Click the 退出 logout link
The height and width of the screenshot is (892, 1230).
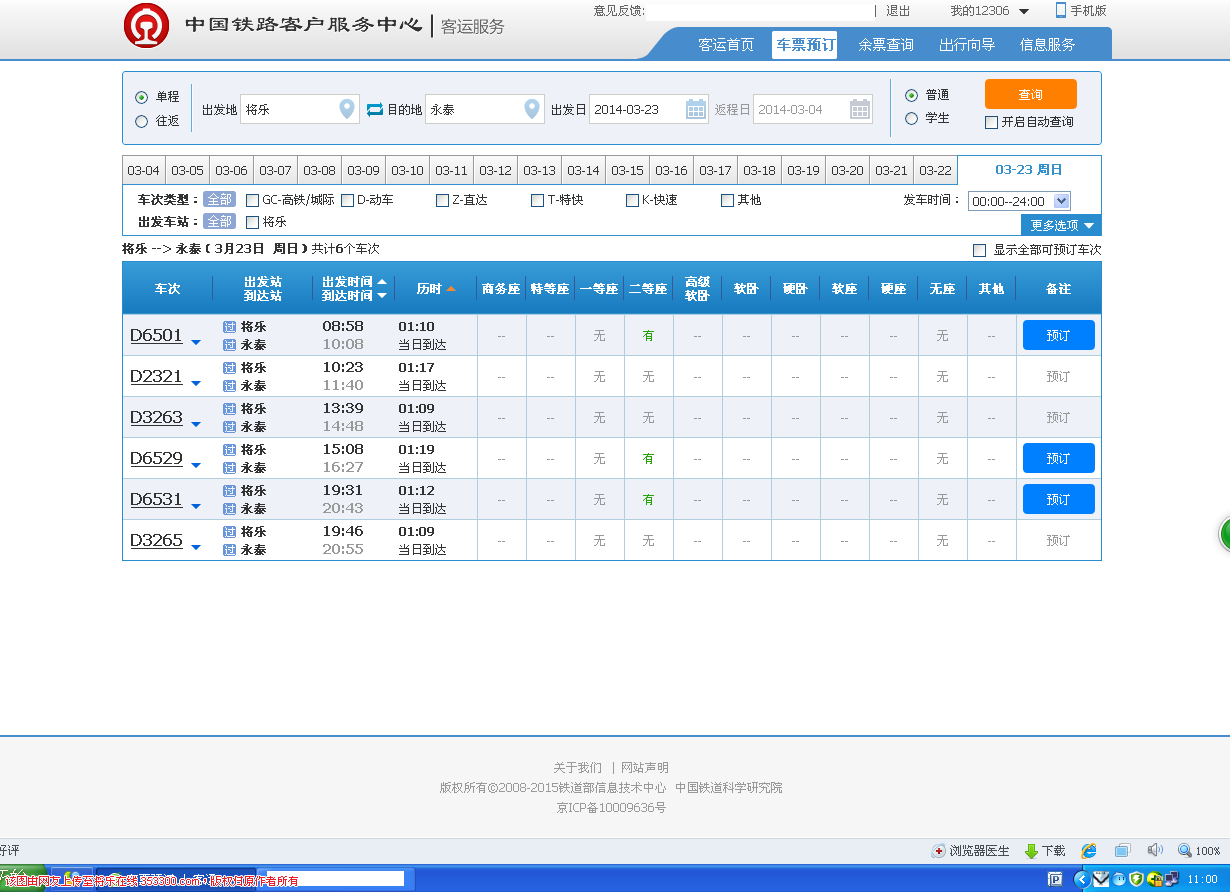click(898, 11)
